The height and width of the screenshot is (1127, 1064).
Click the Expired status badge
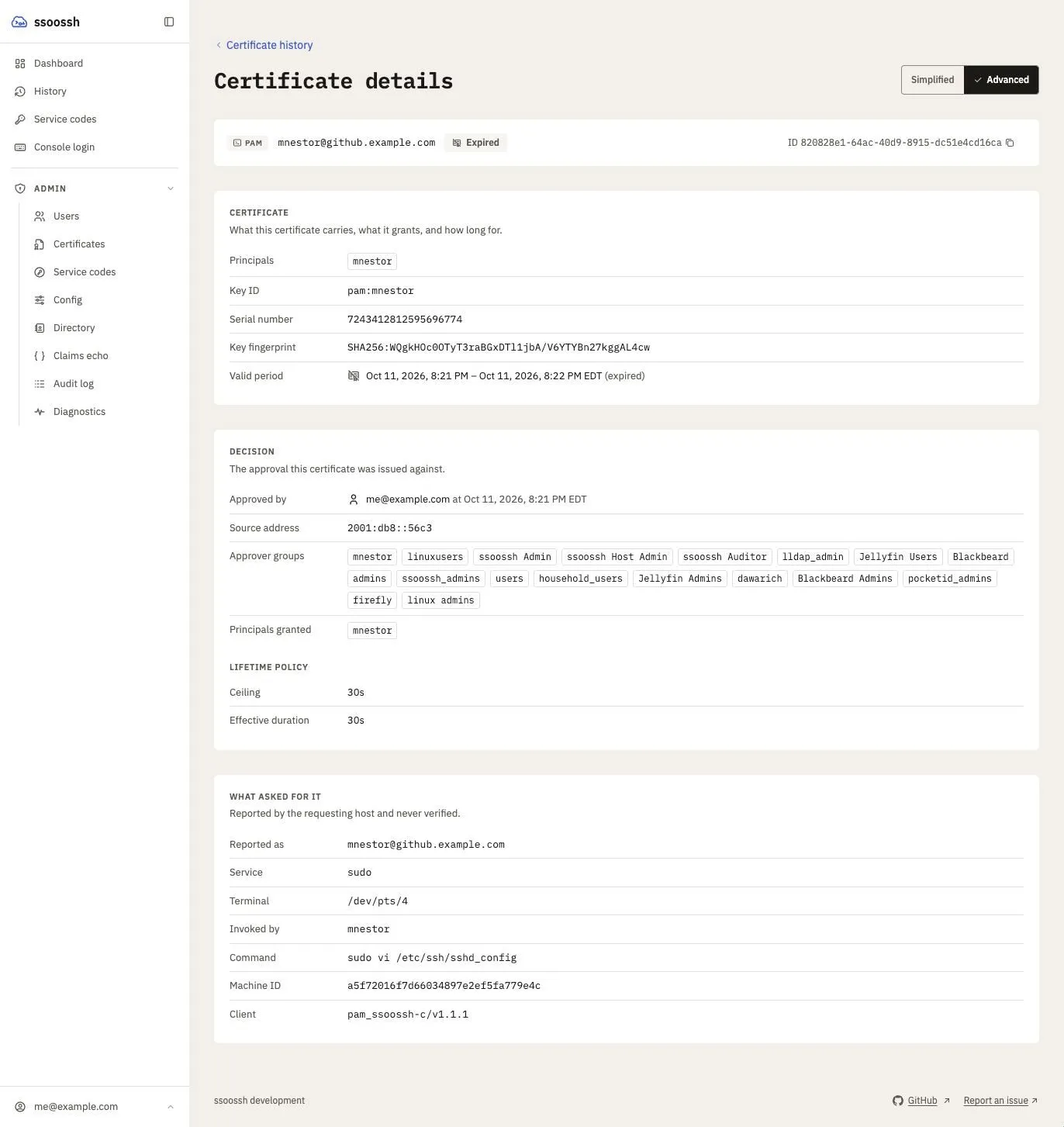[475, 143]
